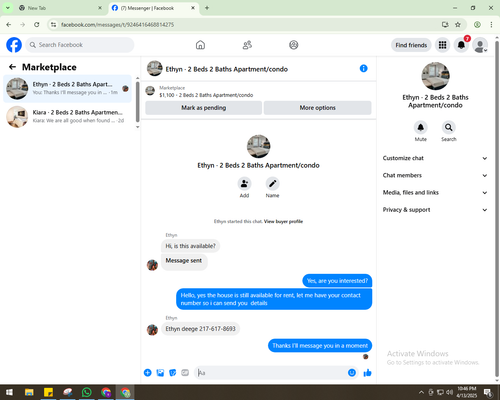500x400 pixels.
Task: Open File Explorer from taskbar
Action: click(29, 392)
